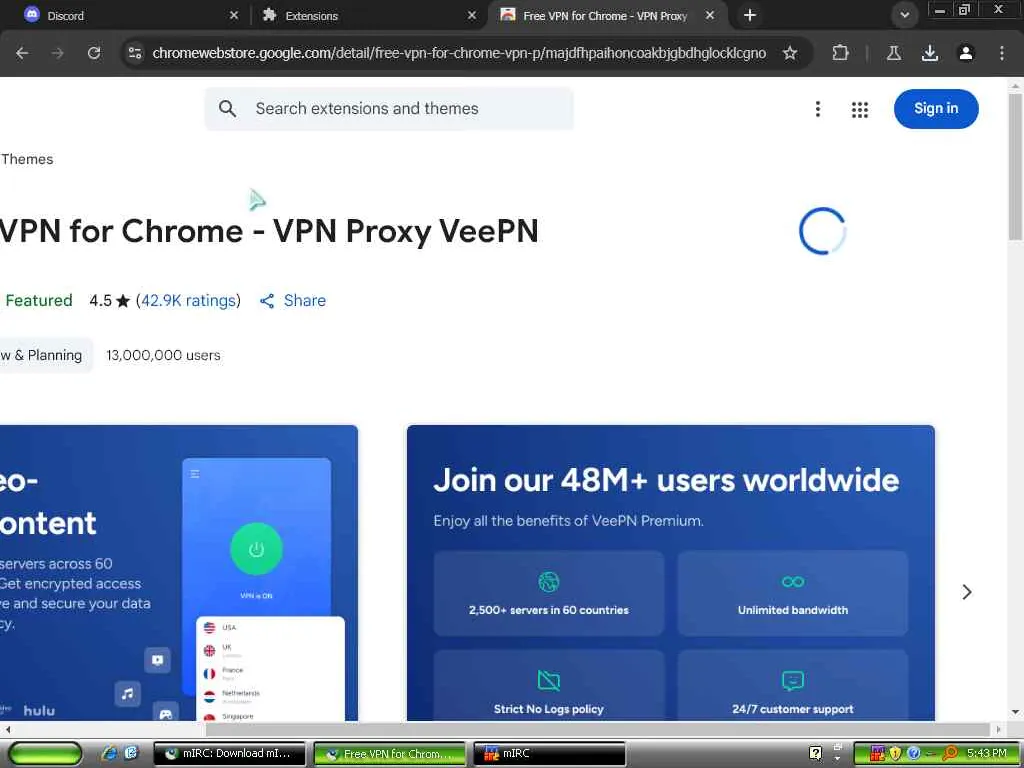Click the 13,000,000 users text

coord(163,355)
